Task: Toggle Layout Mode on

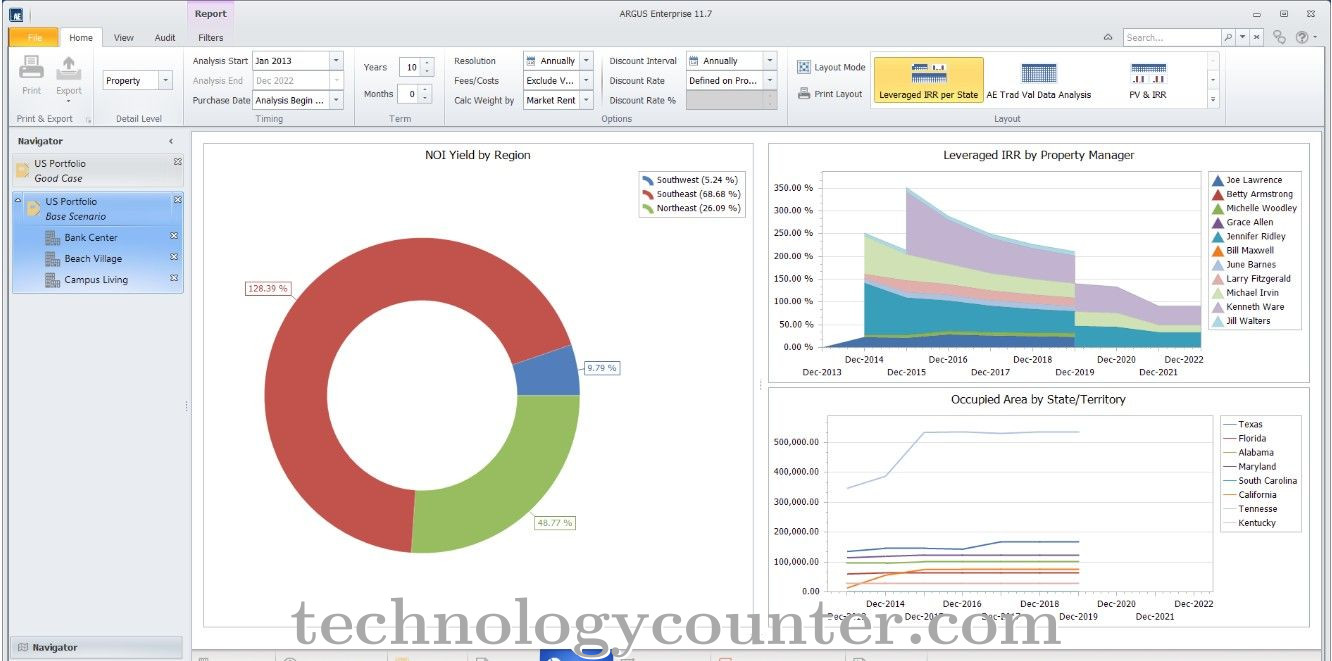Action: (831, 67)
